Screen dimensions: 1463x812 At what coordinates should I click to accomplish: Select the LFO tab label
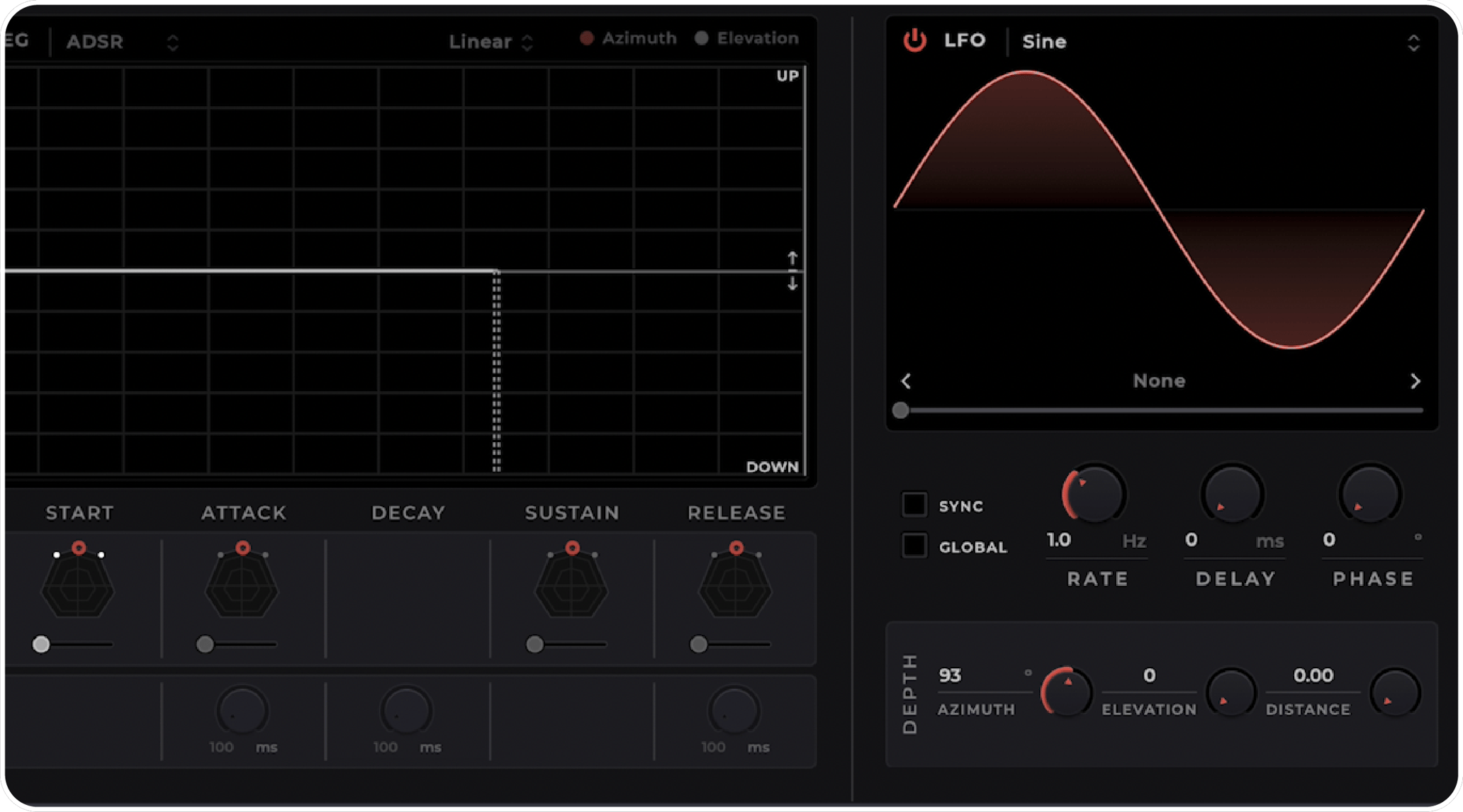[x=967, y=40]
